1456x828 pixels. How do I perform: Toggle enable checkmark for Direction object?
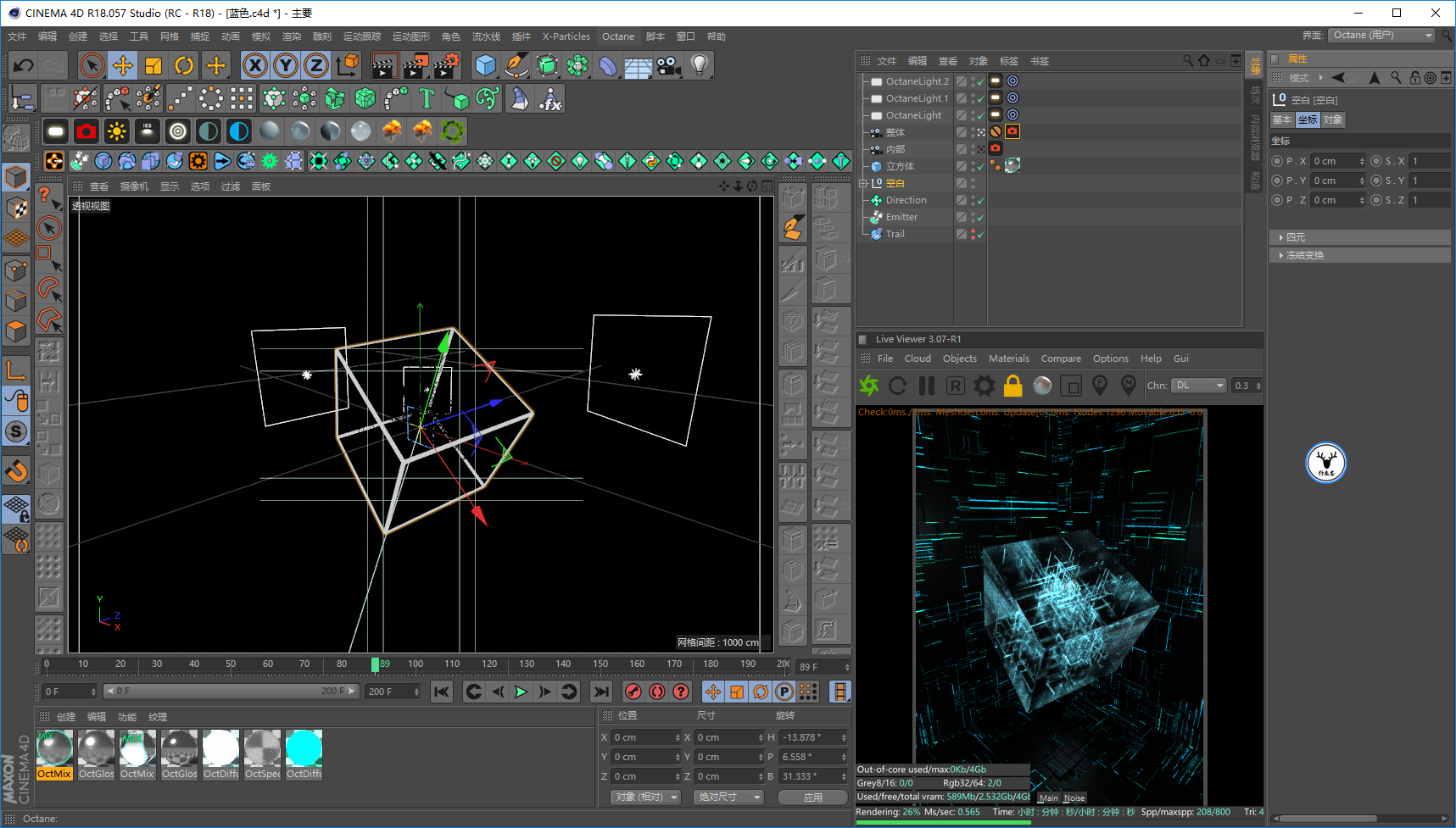980,201
